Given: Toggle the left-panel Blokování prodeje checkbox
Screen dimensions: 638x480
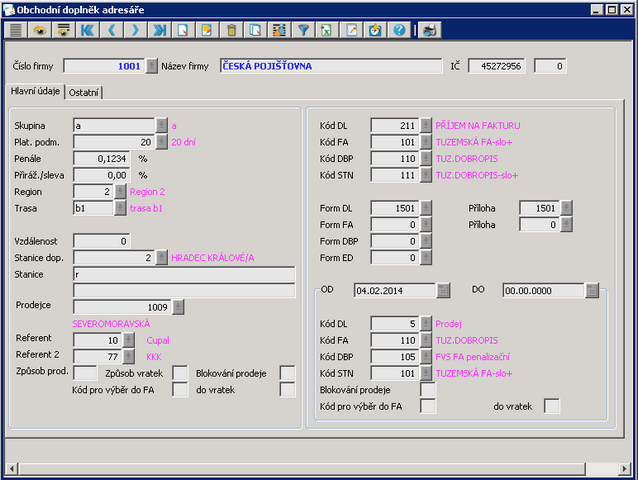Looking at the screenshot, I should pyautogui.click(x=288, y=373).
